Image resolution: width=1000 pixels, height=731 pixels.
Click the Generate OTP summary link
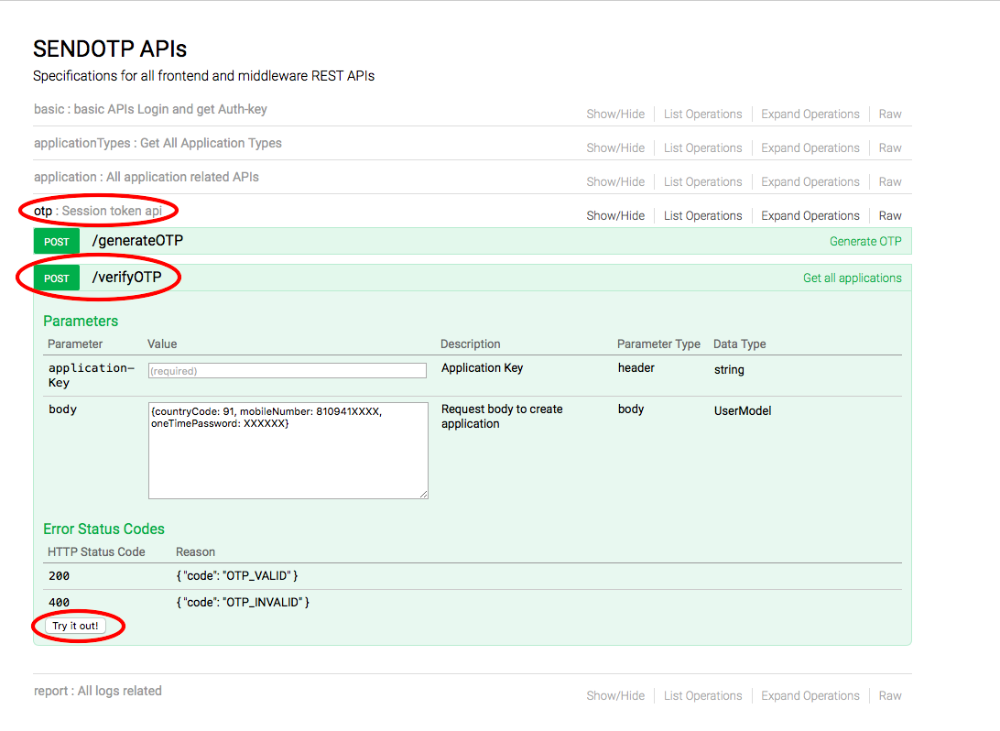pos(865,241)
